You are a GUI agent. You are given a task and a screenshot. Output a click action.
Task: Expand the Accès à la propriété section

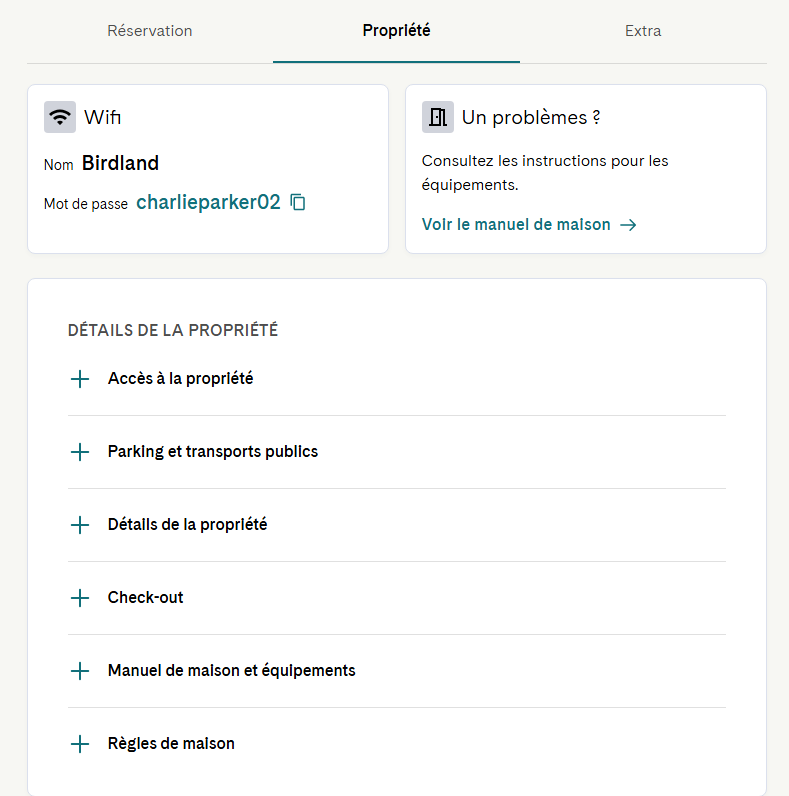pyautogui.click(x=397, y=379)
